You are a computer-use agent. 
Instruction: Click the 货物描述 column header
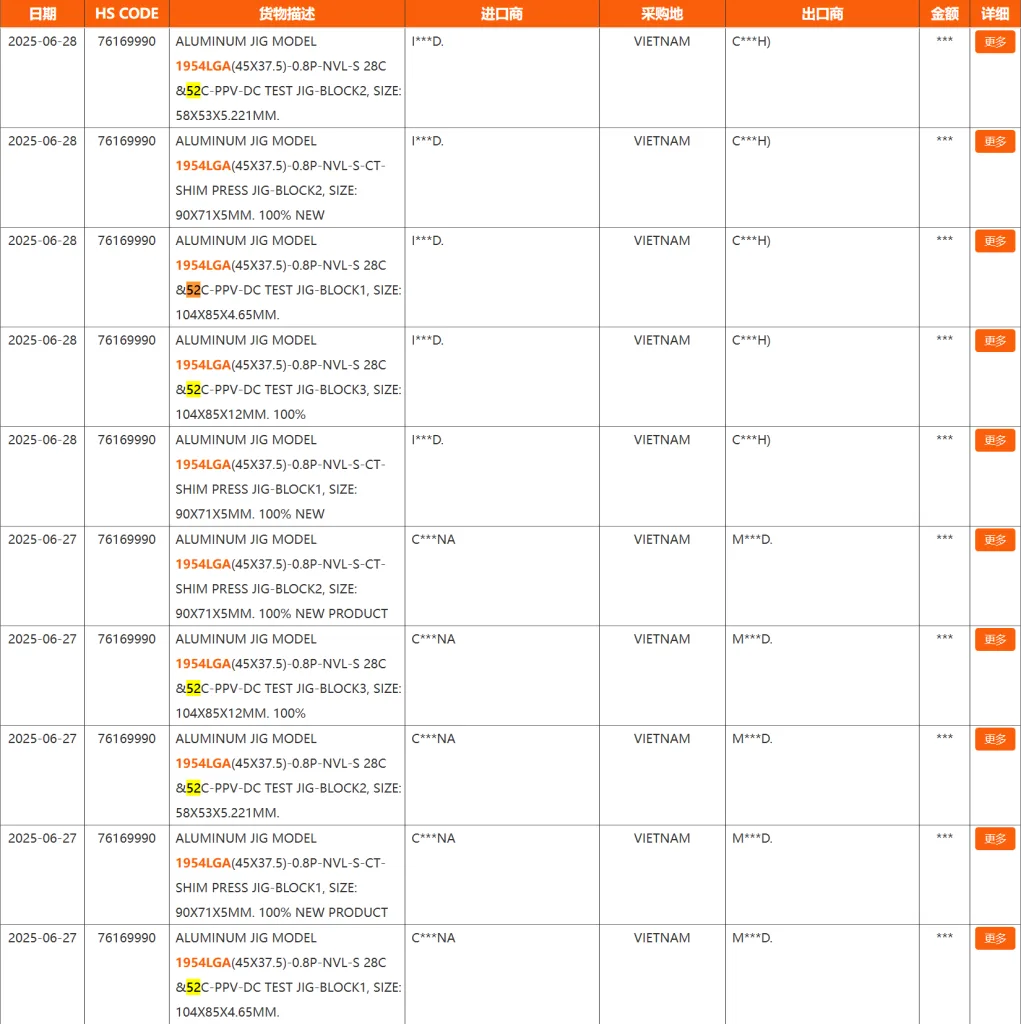click(287, 14)
